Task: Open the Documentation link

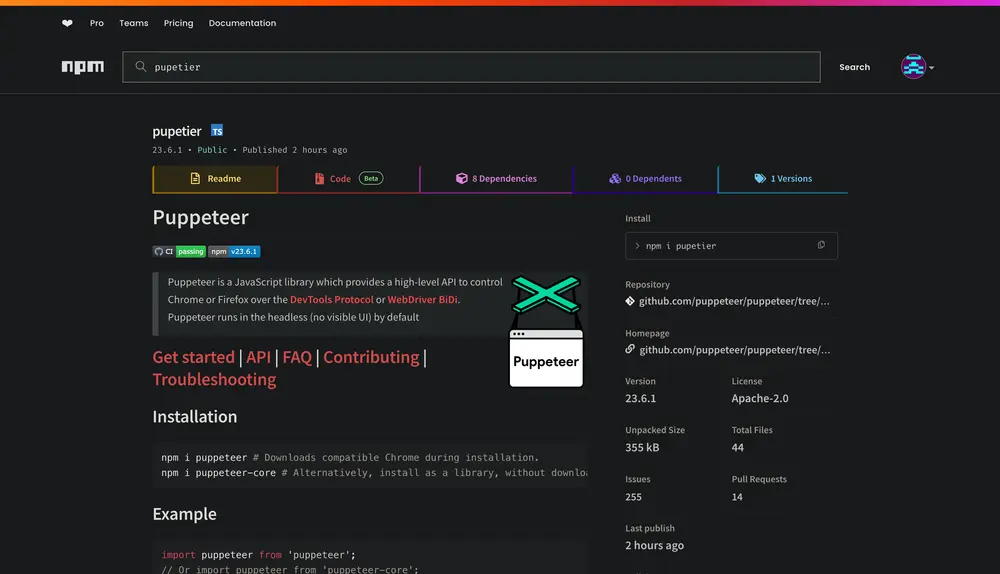Action: tap(242, 23)
